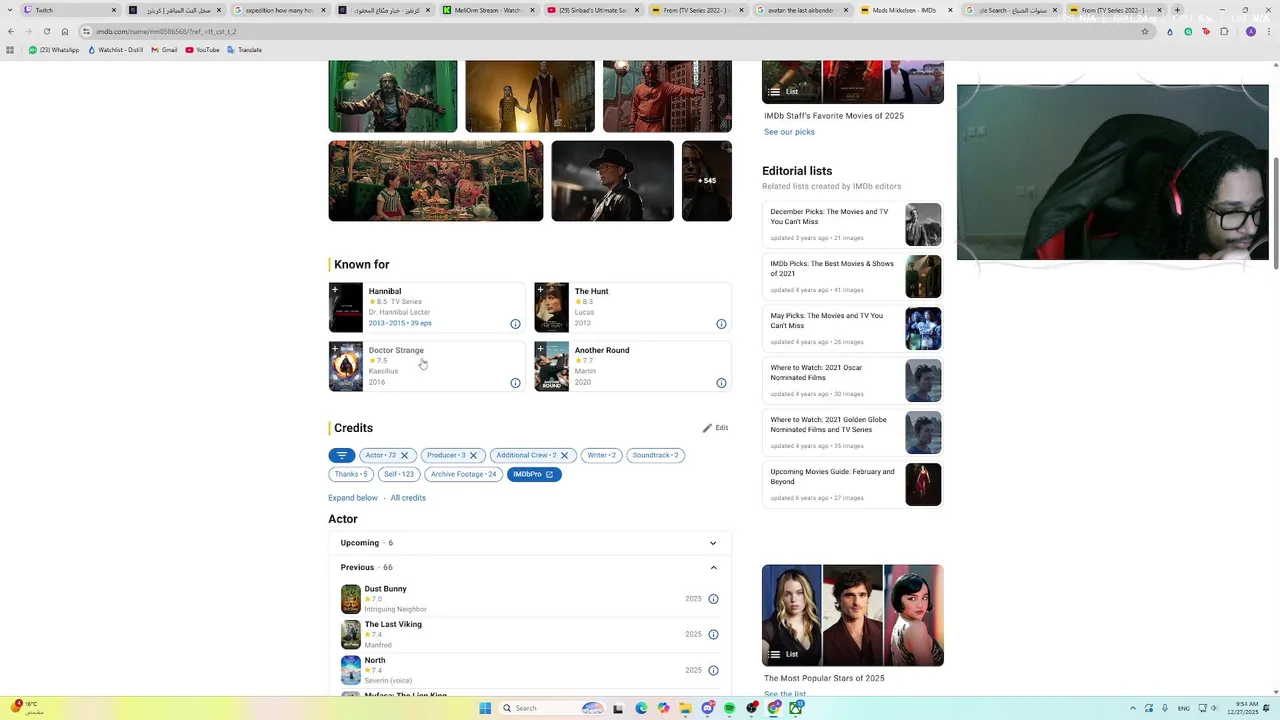Open the +545 more photos thumbnail
The image size is (1280, 720).
(707, 181)
